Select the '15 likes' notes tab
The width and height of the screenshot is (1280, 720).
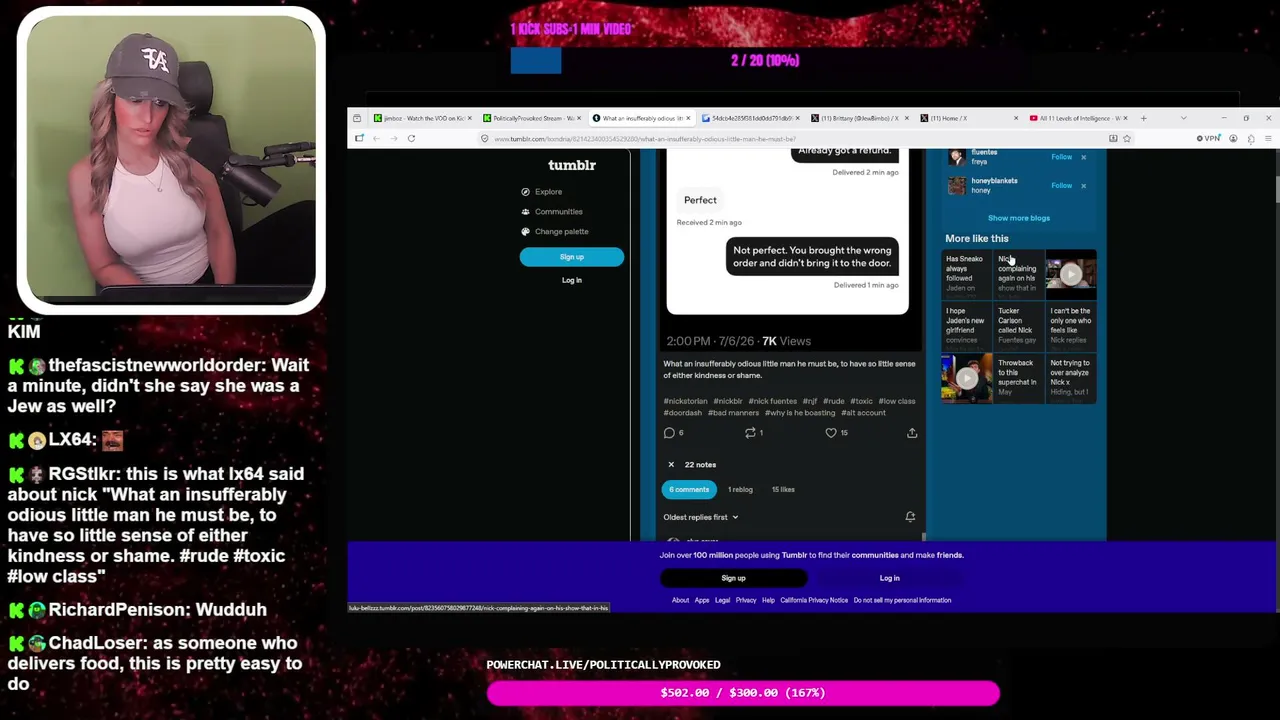(783, 490)
